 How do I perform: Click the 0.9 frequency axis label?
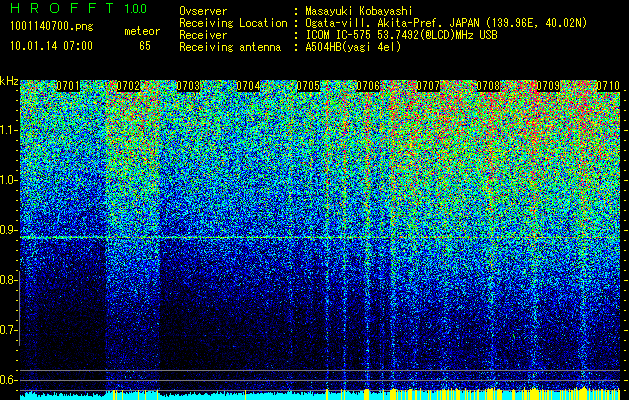pyautogui.click(x=8, y=230)
